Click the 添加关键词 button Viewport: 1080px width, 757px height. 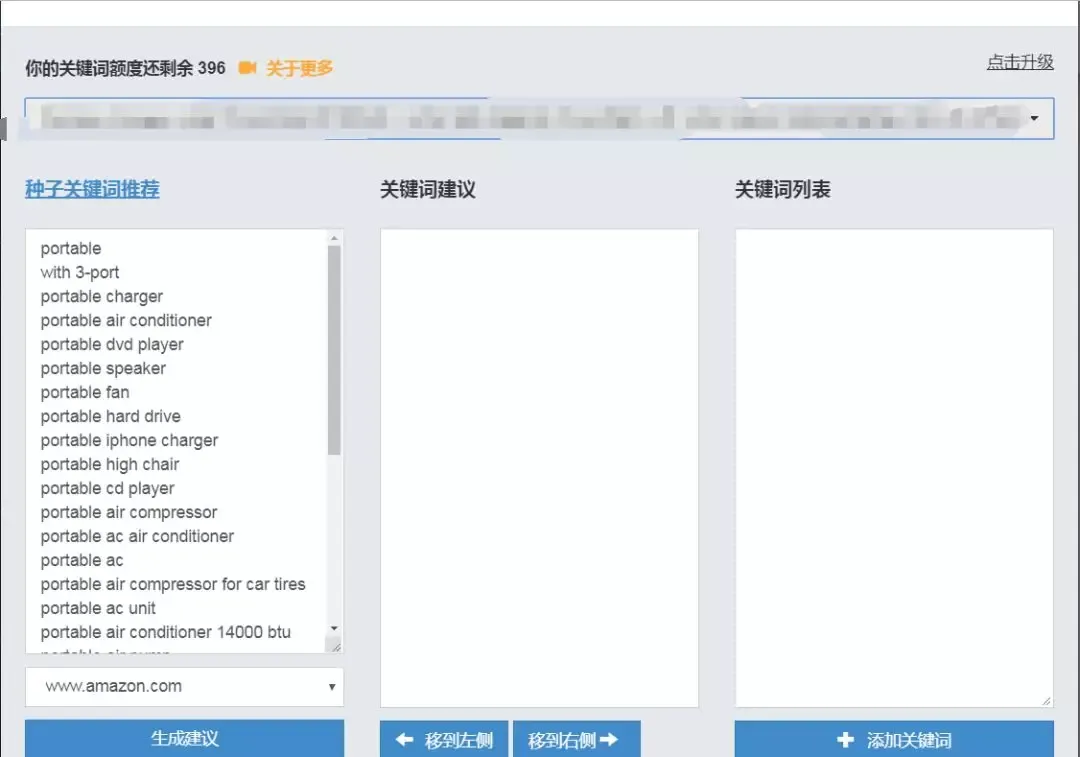894,740
